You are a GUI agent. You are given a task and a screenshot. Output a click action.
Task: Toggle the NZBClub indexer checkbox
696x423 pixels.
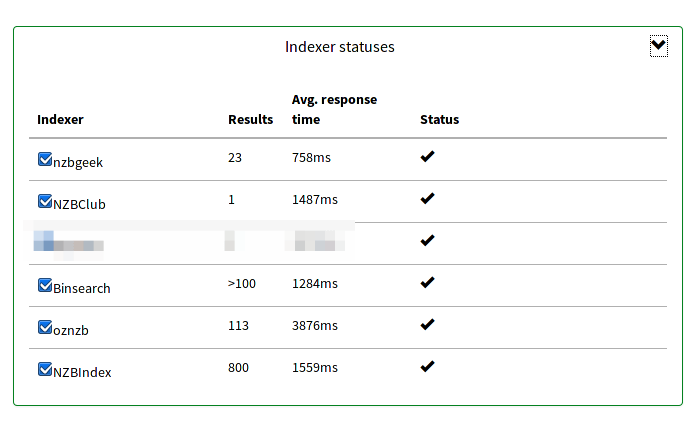(45, 201)
